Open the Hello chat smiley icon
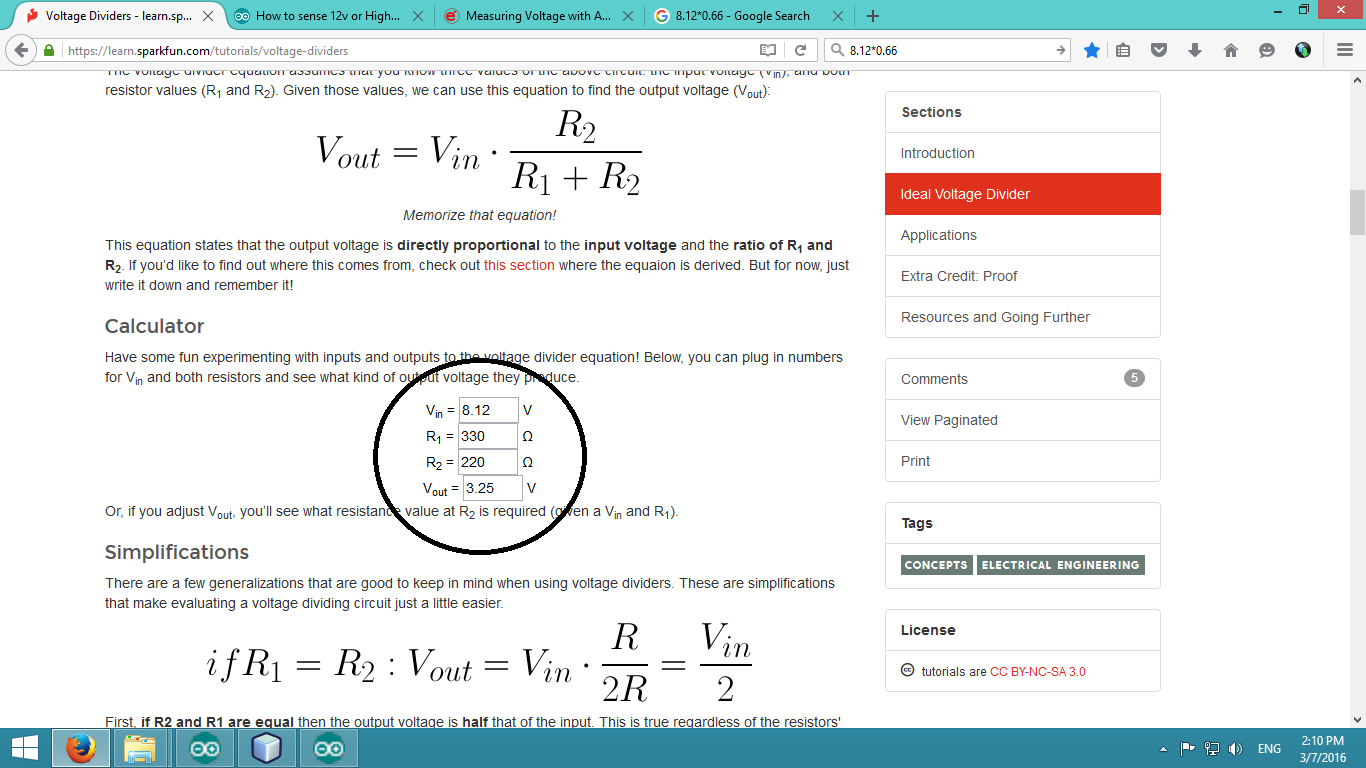Screen dimensions: 1366x768 click(x=1267, y=50)
